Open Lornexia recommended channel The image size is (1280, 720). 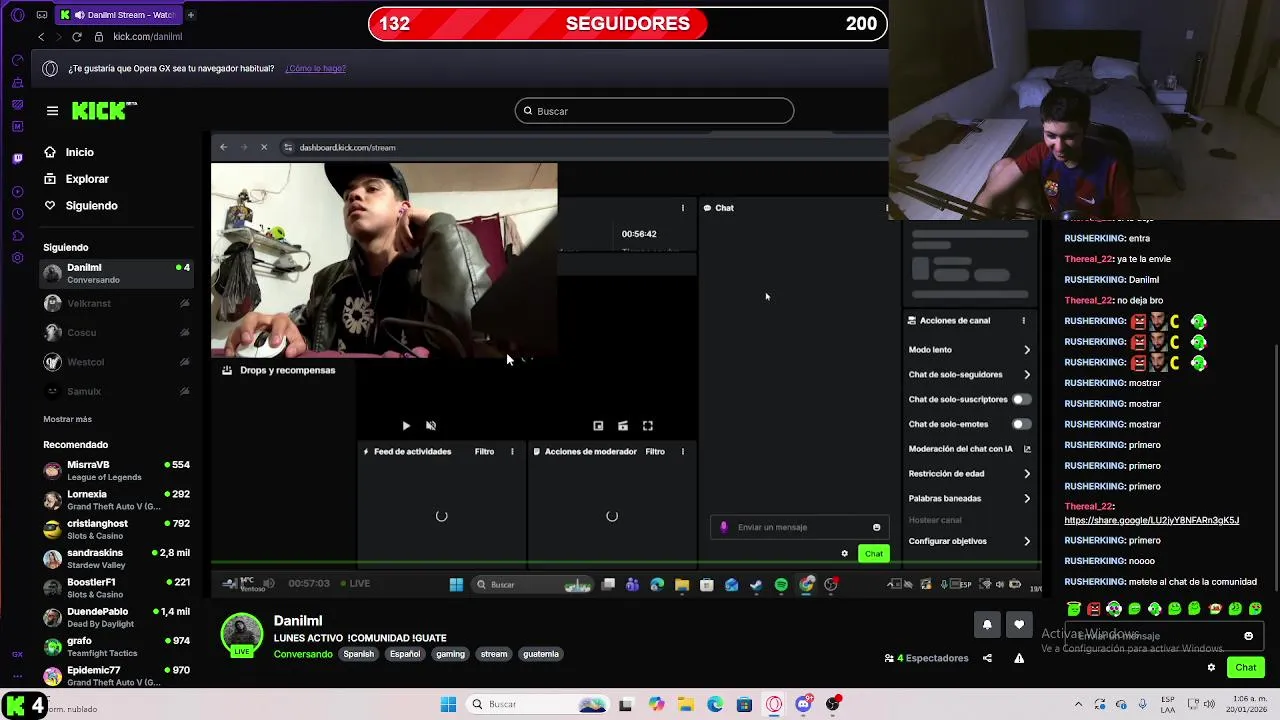pyautogui.click(x=116, y=500)
